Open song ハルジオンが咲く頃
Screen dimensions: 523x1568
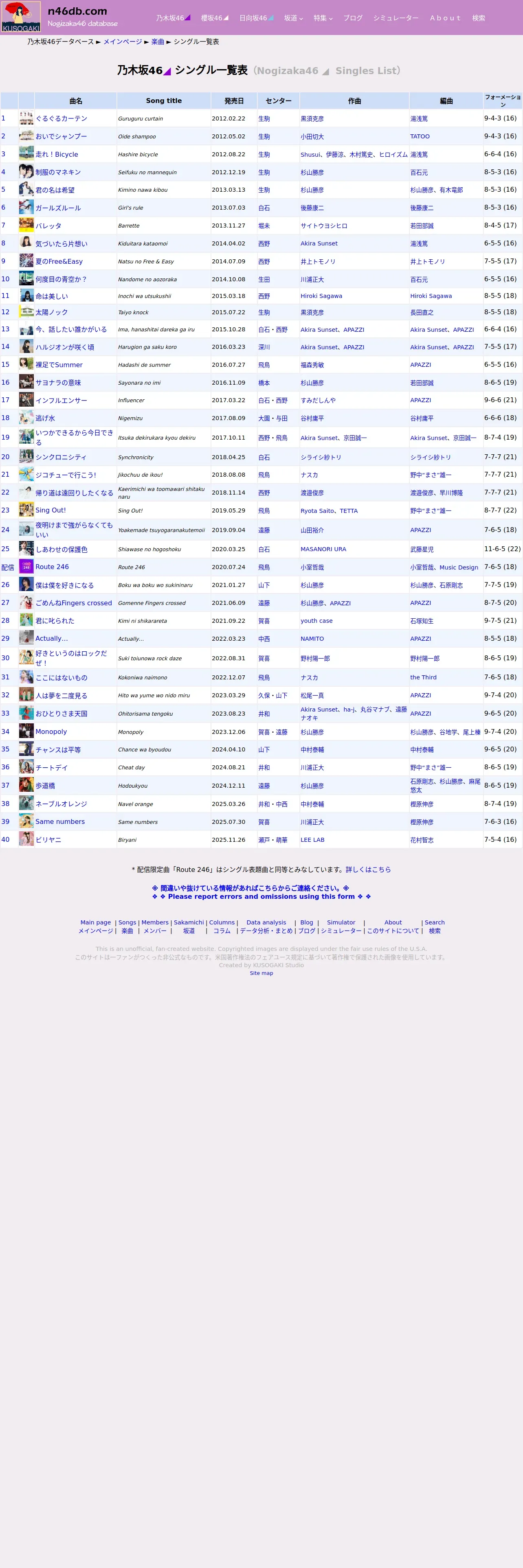tap(64, 347)
